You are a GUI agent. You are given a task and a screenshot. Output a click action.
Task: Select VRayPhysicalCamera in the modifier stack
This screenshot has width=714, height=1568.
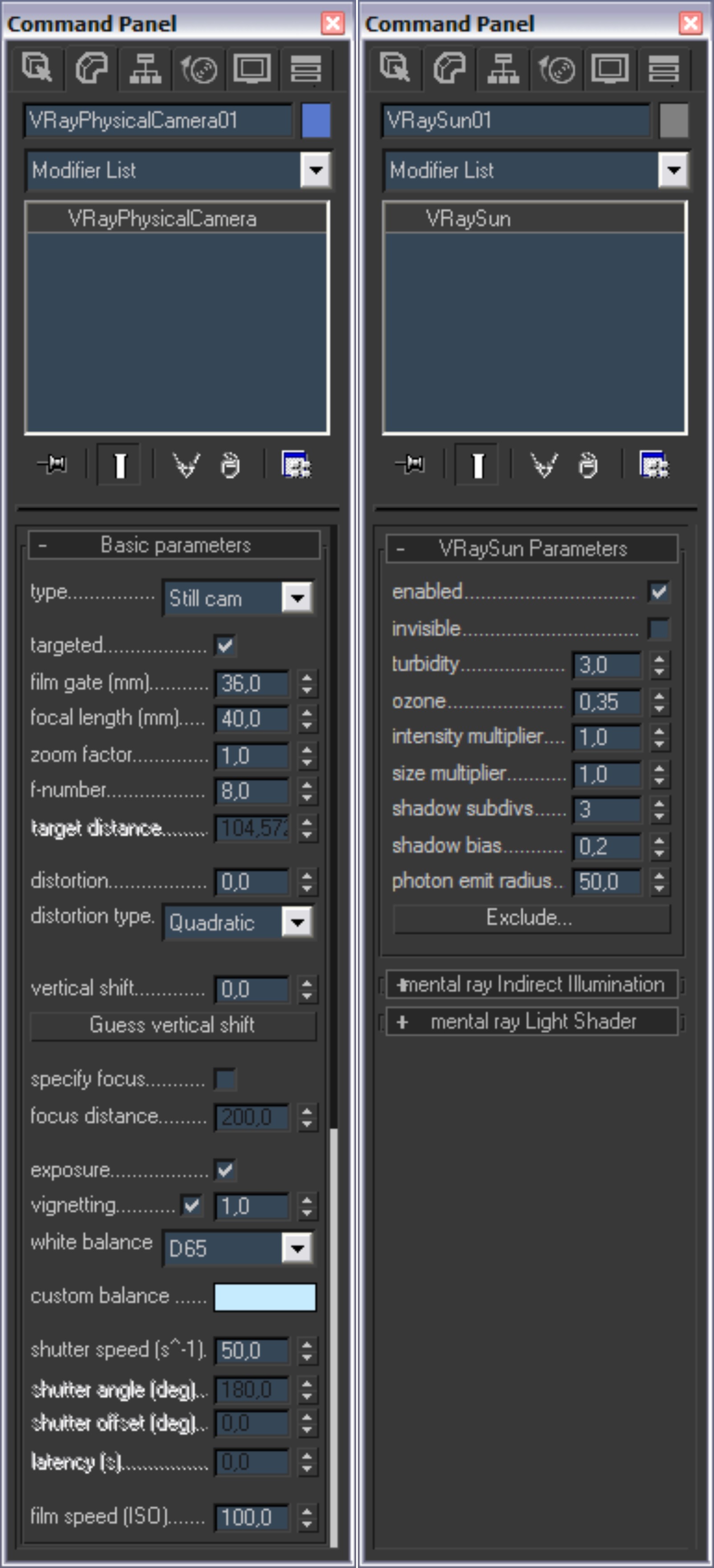162,219
